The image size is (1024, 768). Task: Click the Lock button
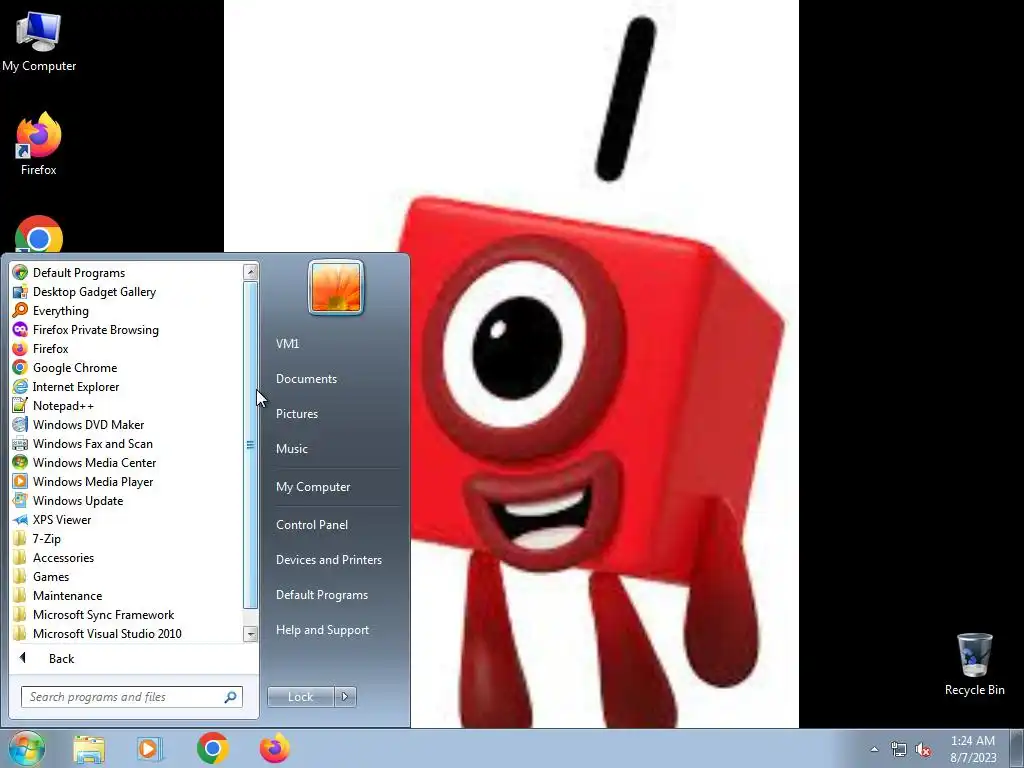[x=300, y=697]
